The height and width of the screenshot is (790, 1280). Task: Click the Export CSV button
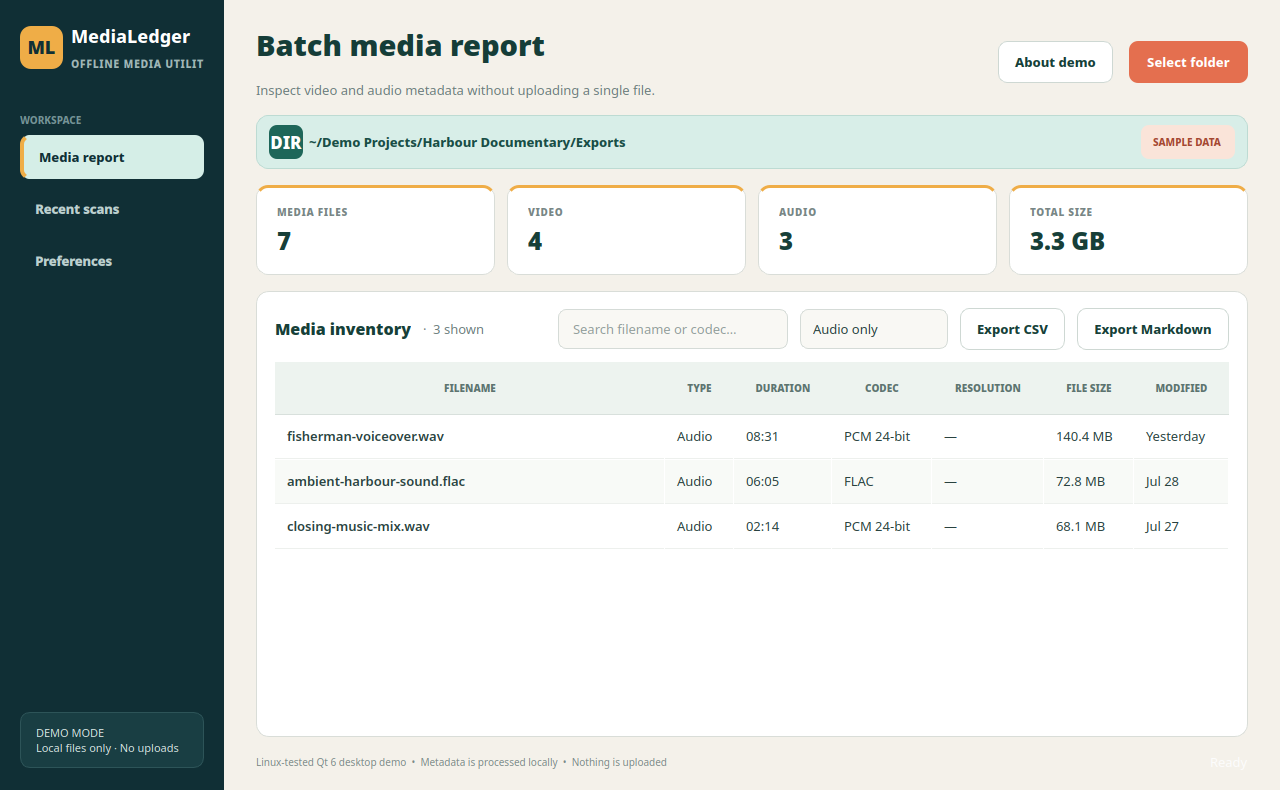click(x=1012, y=329)
